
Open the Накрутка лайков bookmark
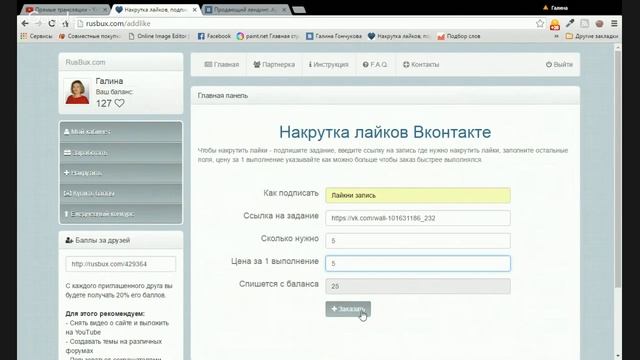(x=398, y=36)
